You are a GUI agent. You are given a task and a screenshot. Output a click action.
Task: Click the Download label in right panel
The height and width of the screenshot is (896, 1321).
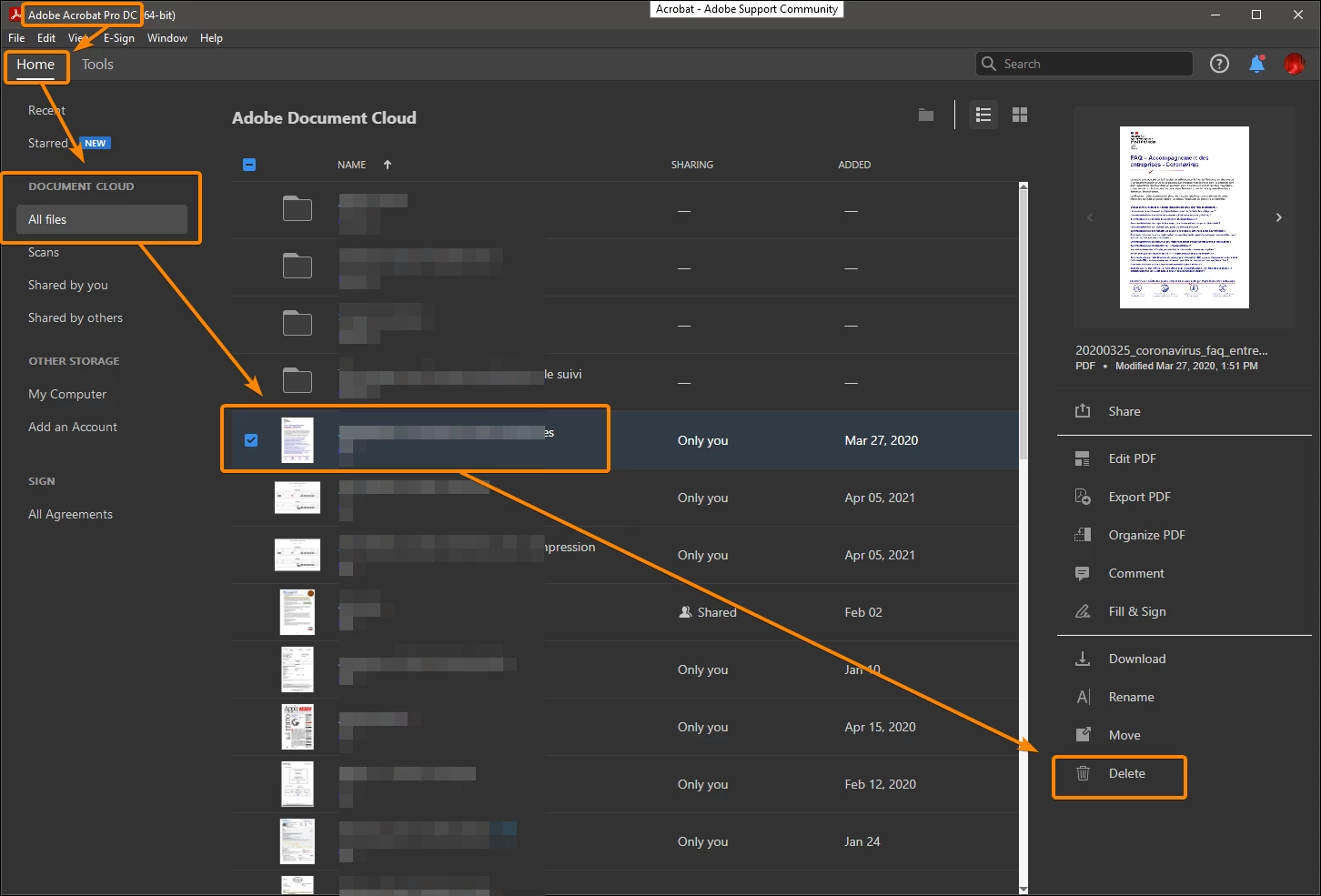[x=1137, y=659]
